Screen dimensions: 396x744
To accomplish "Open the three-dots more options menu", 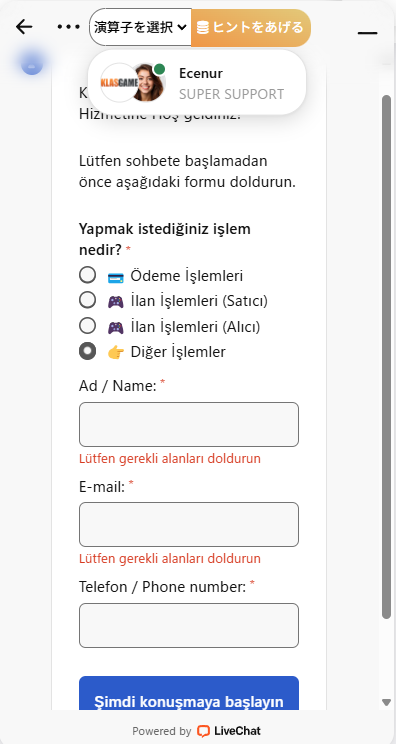I will point(69,27).
